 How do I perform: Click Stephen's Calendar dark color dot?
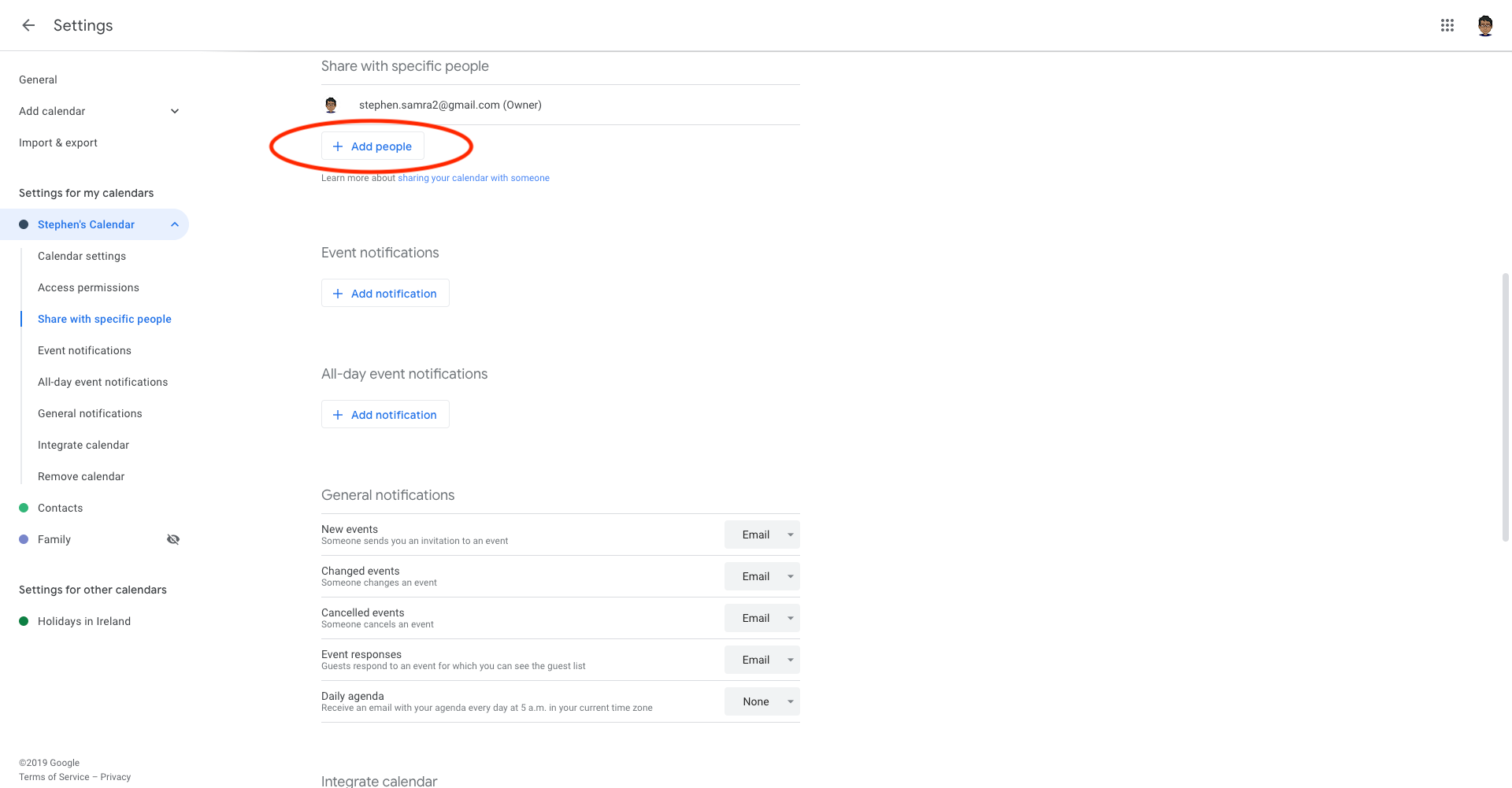(x=24, y=224)
